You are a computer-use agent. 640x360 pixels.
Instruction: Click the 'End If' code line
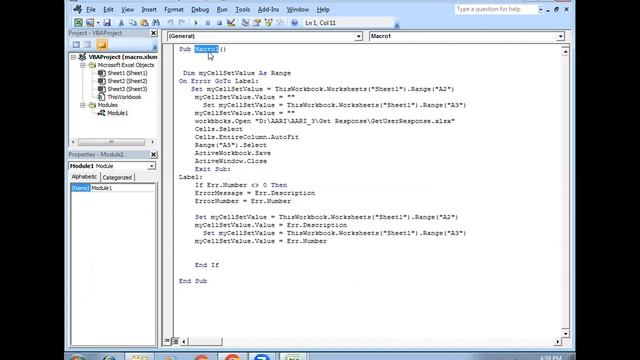[207, 265]
